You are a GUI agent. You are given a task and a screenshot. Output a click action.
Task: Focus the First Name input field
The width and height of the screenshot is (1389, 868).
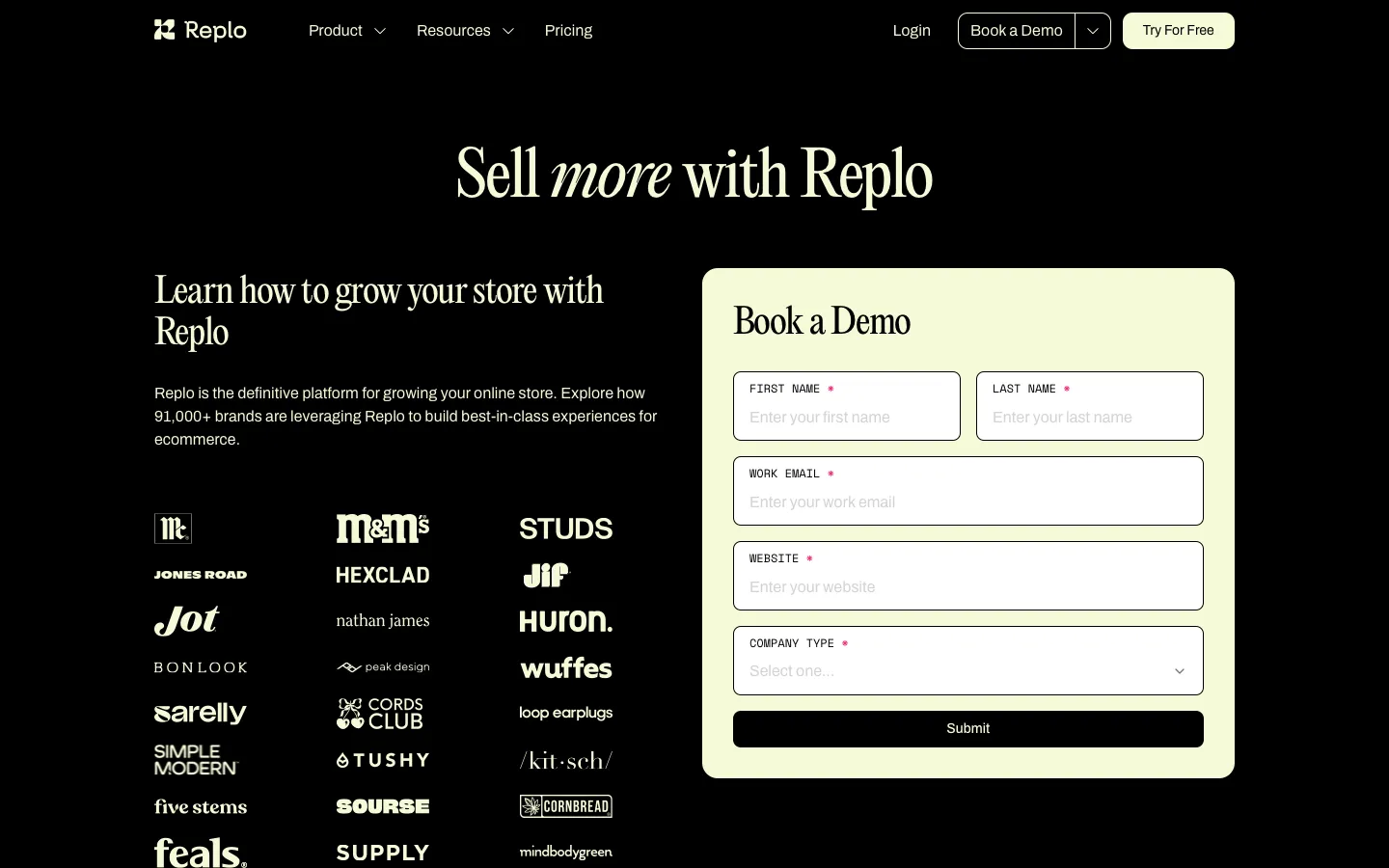point(847,406)
